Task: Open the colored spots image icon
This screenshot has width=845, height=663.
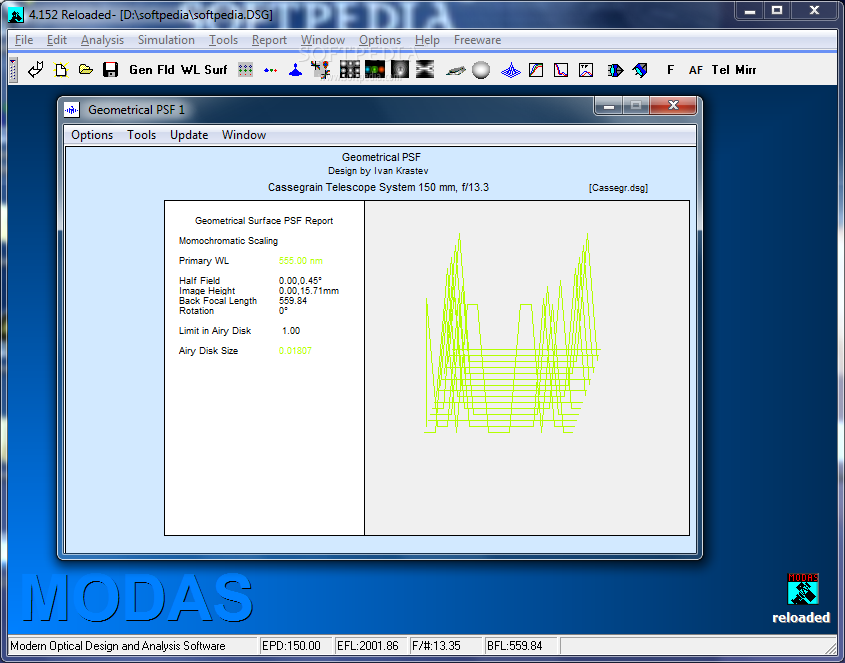Action: [x=375, y=70]
